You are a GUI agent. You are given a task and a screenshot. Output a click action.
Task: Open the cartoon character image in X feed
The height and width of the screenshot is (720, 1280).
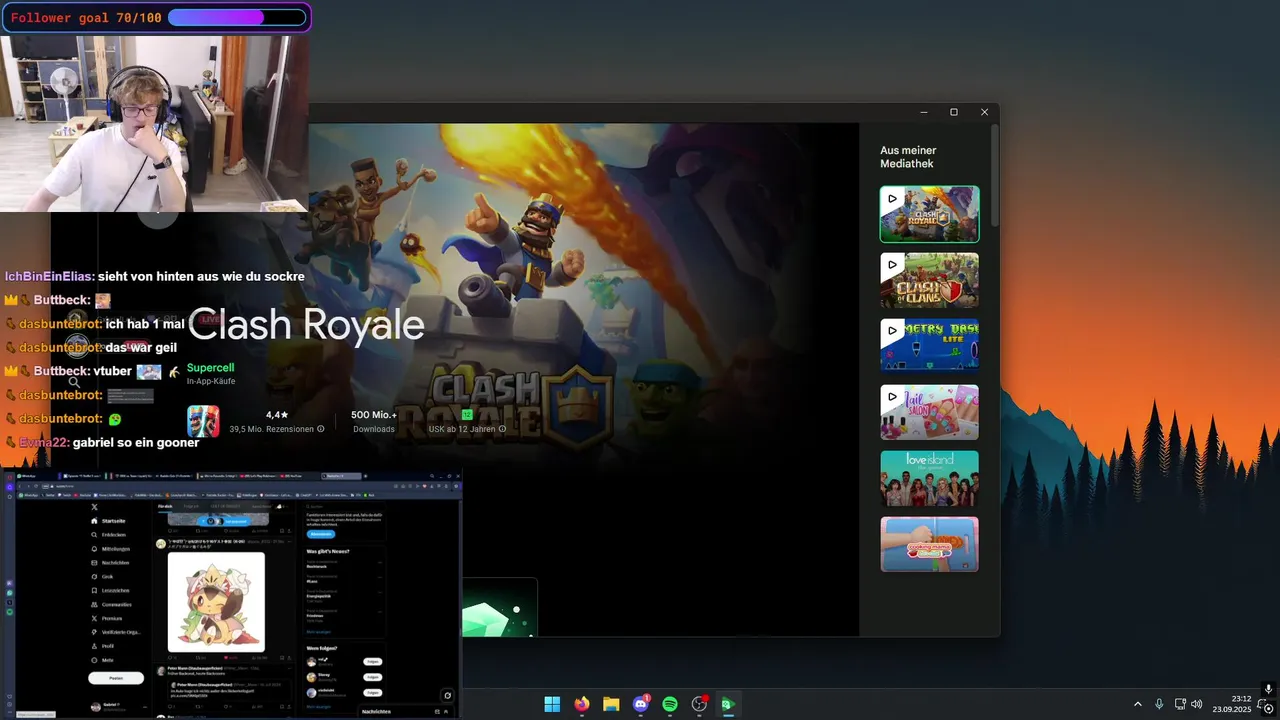(216, 602)
